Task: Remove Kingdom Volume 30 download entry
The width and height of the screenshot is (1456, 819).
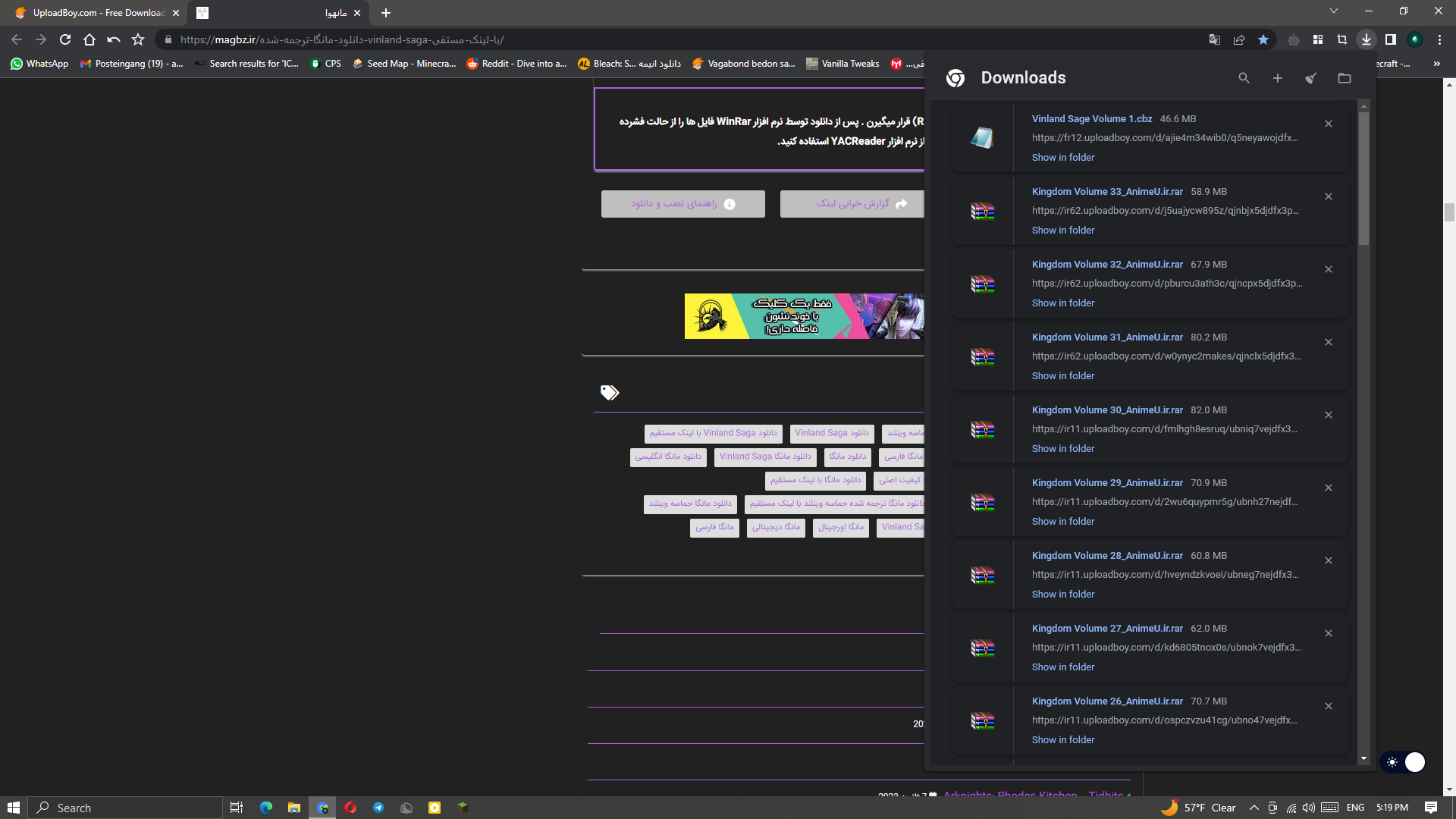Action: [1328, 415]
